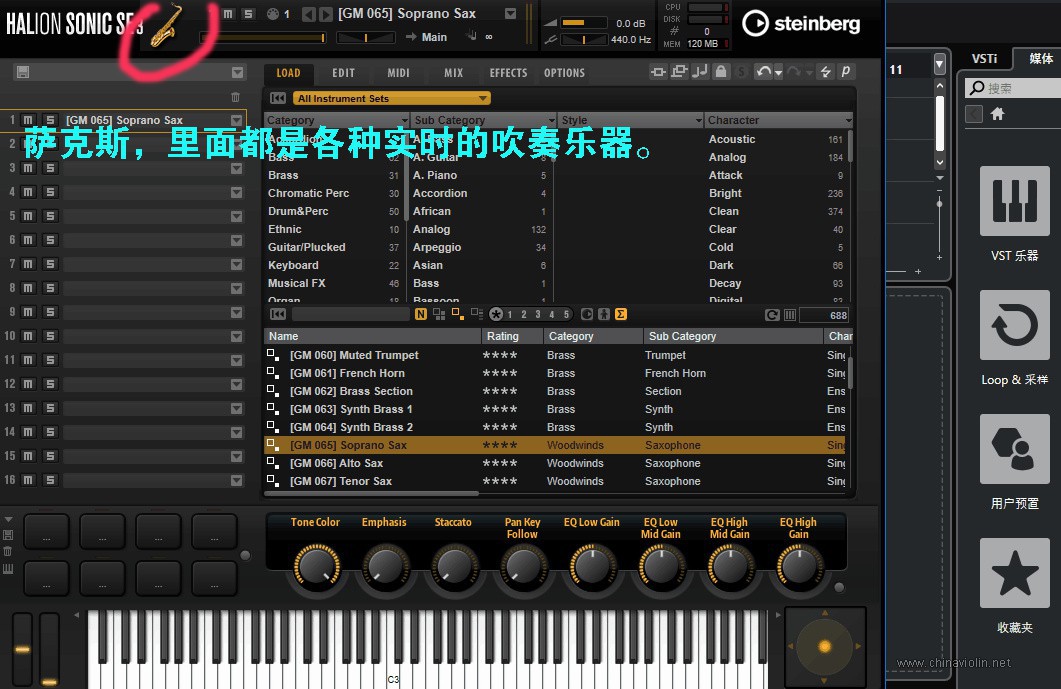Solo slot 1 Soprano Sax

point(50,120)
